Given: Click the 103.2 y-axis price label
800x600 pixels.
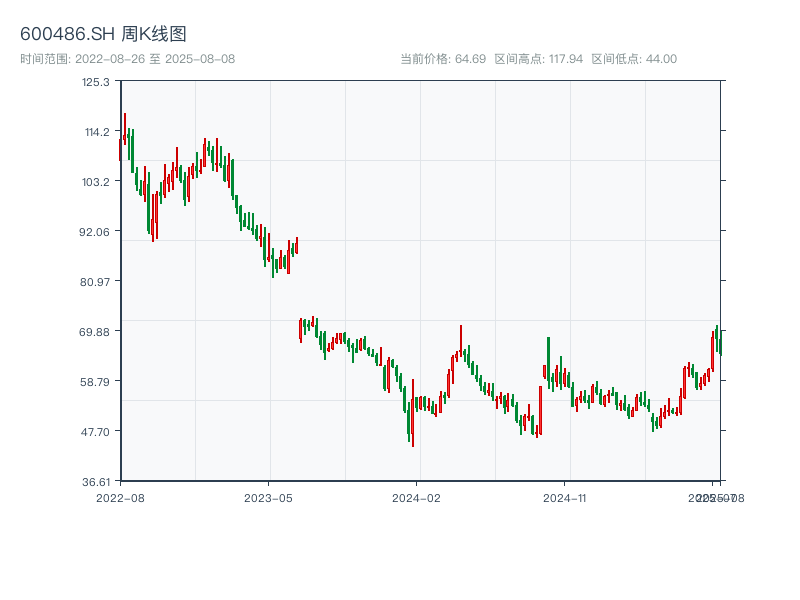Looking at the screenshot, I should [96, 182].
